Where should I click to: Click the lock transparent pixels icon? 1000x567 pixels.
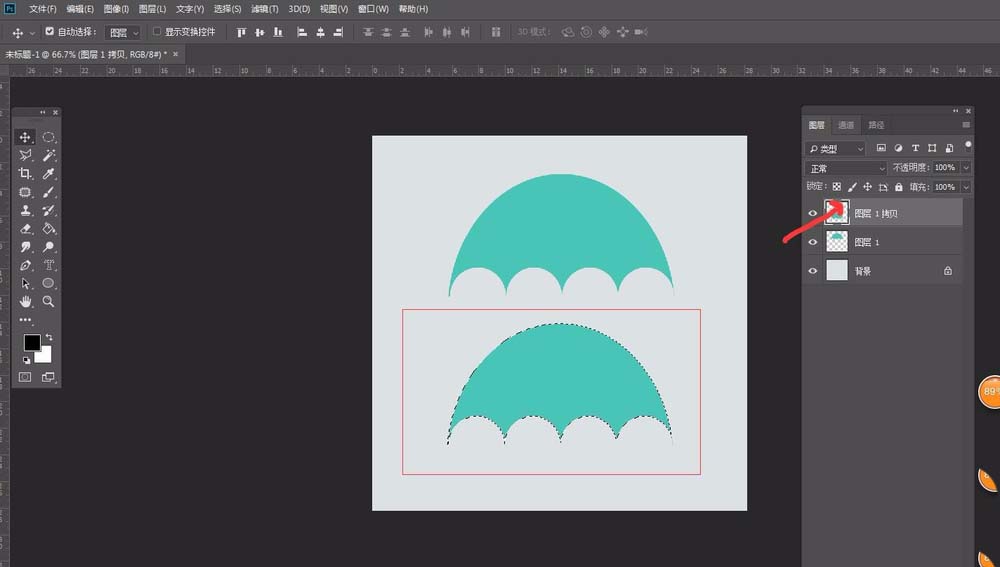coord(837,187)
